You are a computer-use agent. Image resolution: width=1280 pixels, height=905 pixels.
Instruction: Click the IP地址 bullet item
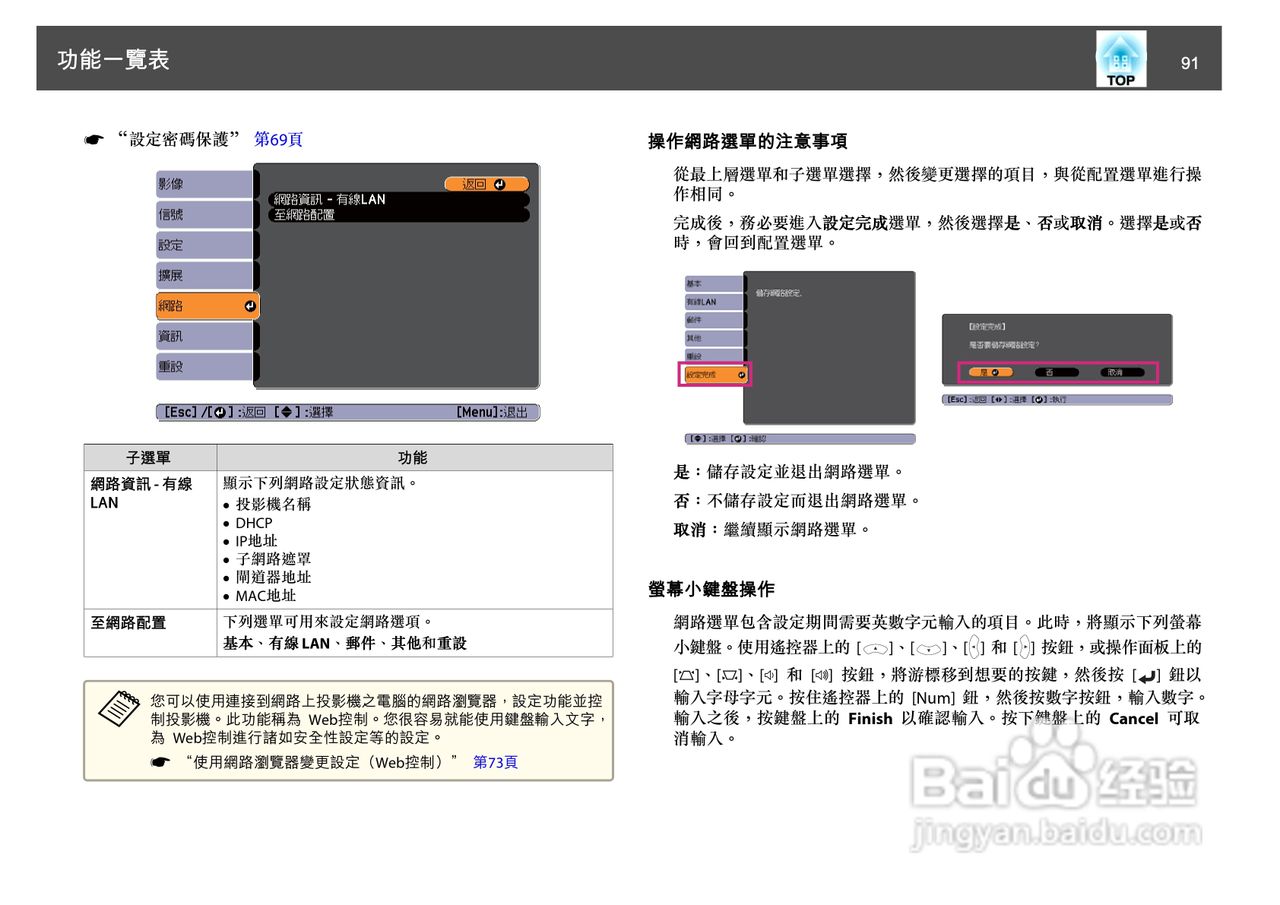pyautogui.click(x=256, y=541)
